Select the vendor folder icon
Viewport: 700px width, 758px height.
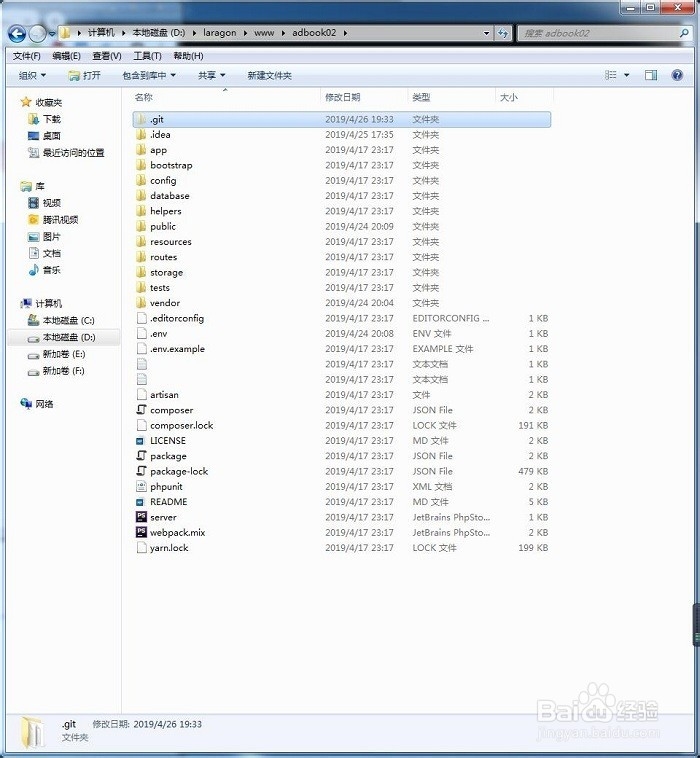coord(141,303)
